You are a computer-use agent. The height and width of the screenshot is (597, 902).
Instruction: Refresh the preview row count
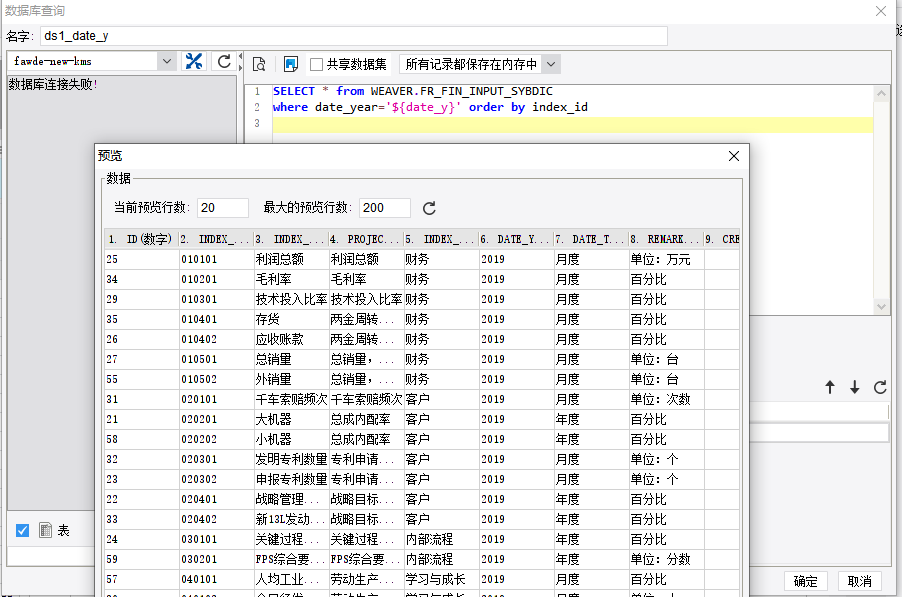click(429, 208)
